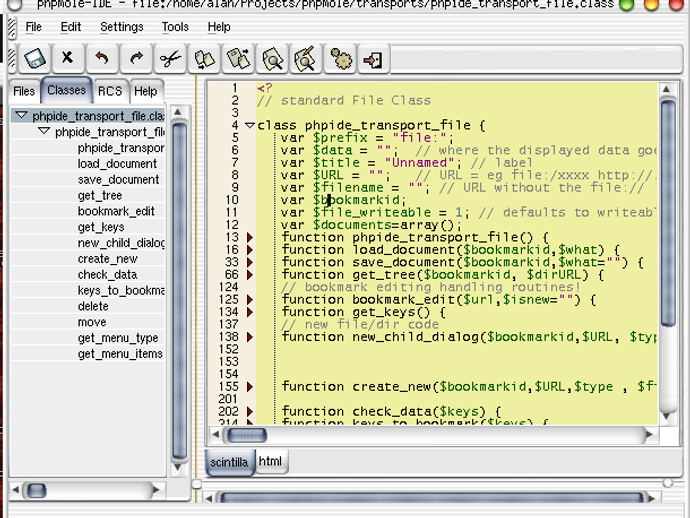Click the X close-document toolbar icon
The height and width of the screenshot is (518, 690).
[x=67, y=59]
